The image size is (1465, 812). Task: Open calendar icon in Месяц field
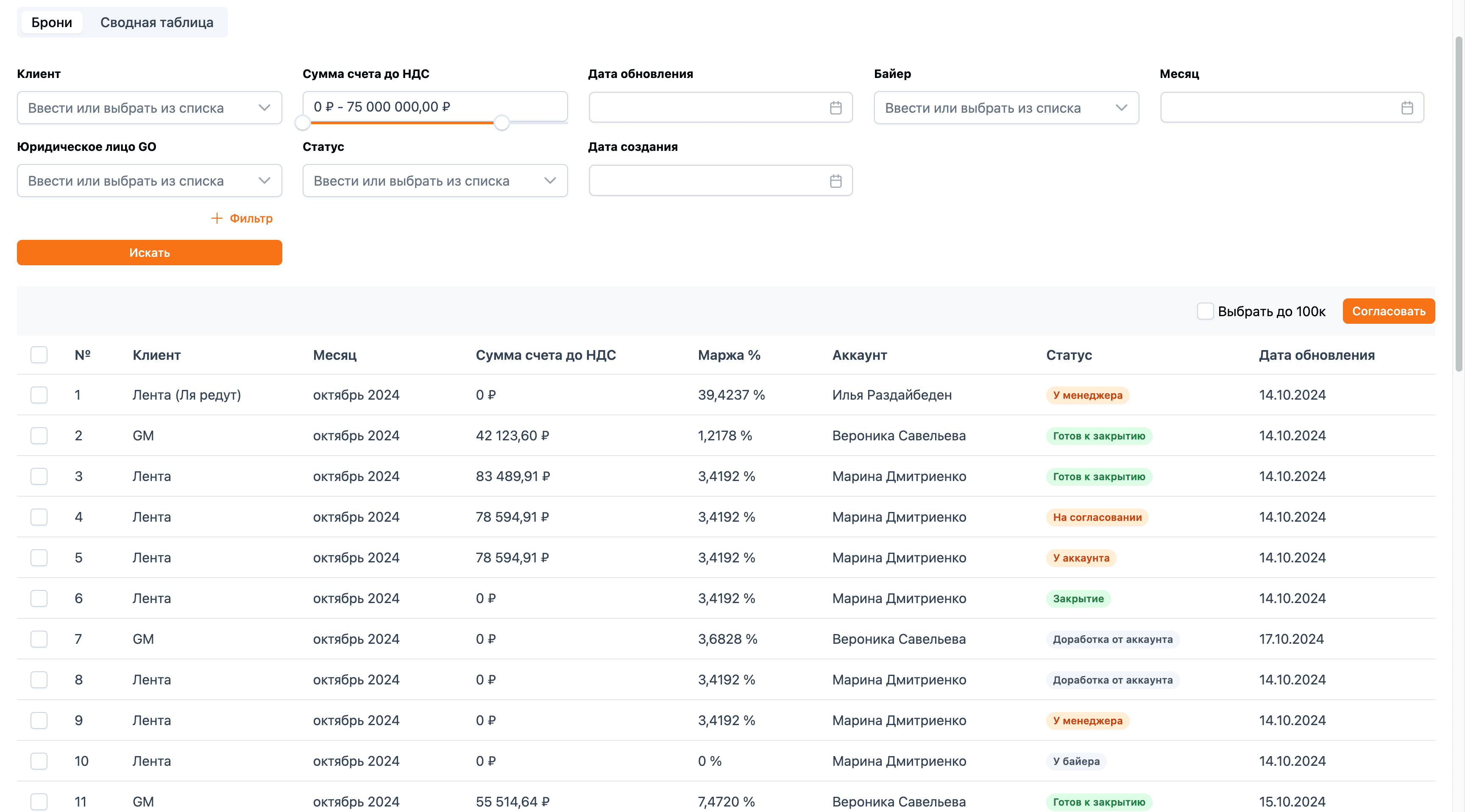[1407, 108]
